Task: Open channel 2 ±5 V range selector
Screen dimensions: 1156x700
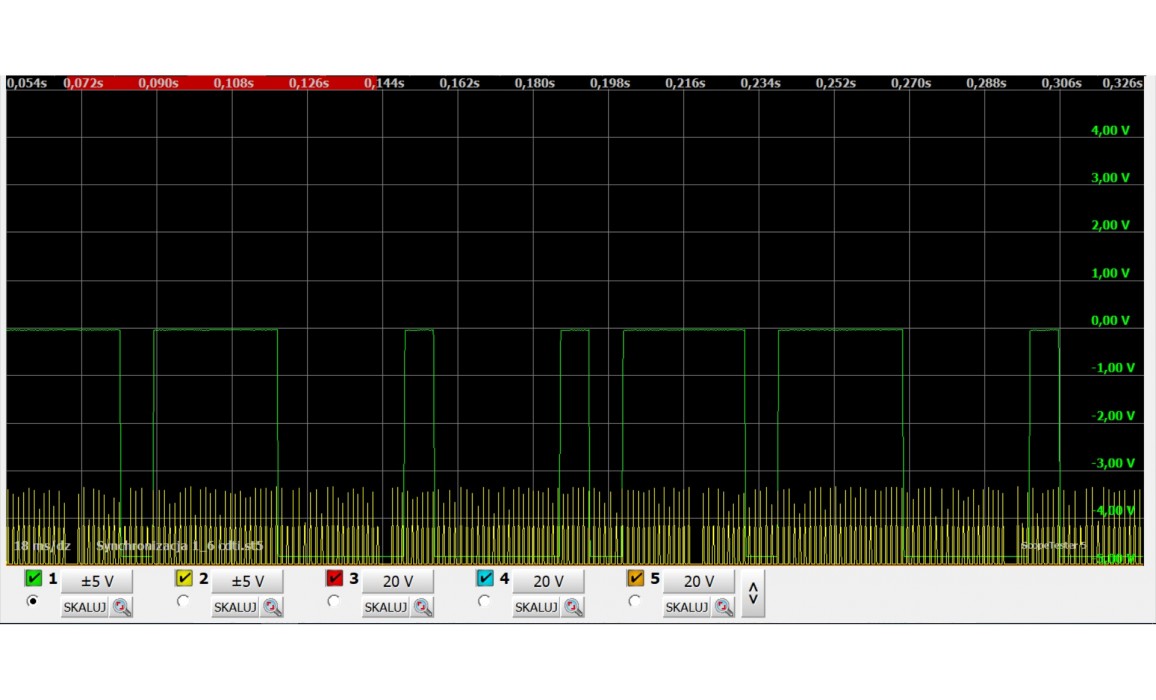Action: [x=247, y=581]
